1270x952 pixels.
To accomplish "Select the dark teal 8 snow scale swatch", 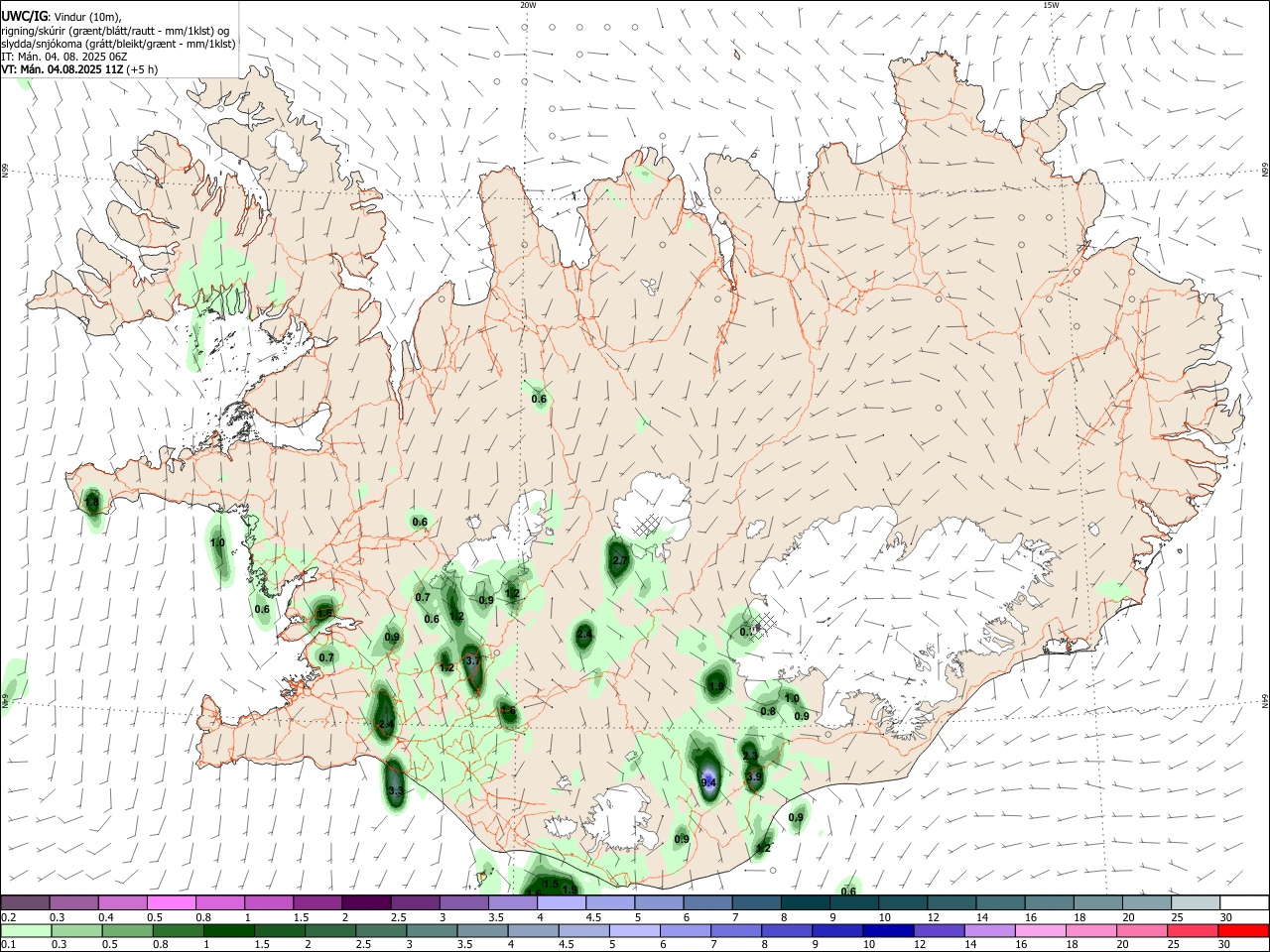I will point(804,902).
